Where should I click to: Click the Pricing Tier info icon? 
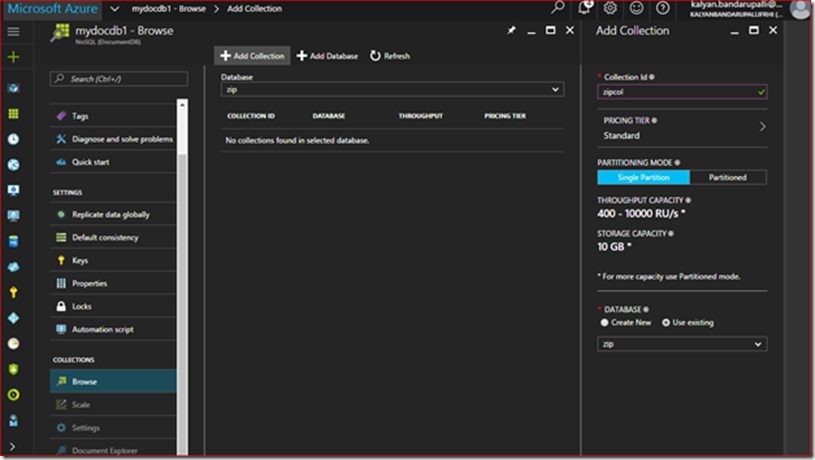pos(654,121)
